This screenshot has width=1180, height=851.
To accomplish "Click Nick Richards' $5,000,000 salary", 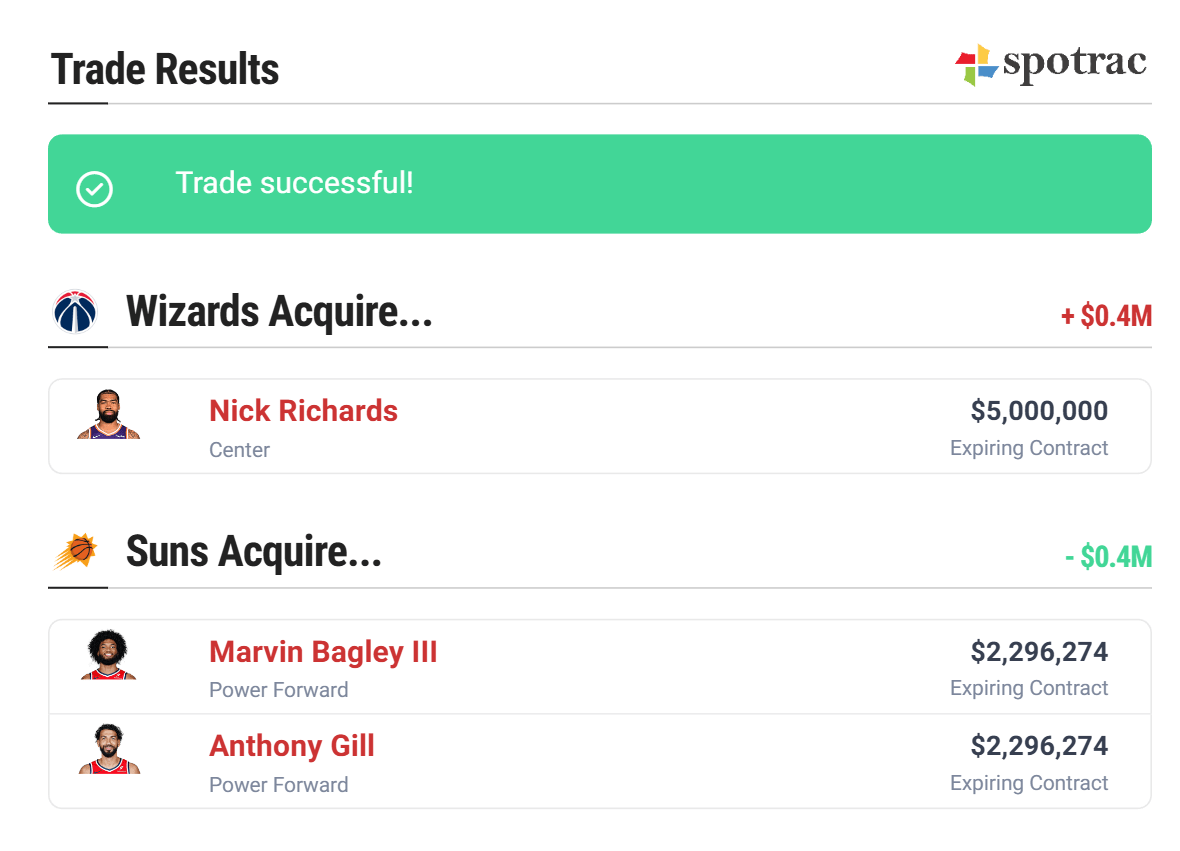I will [1039, 411].
